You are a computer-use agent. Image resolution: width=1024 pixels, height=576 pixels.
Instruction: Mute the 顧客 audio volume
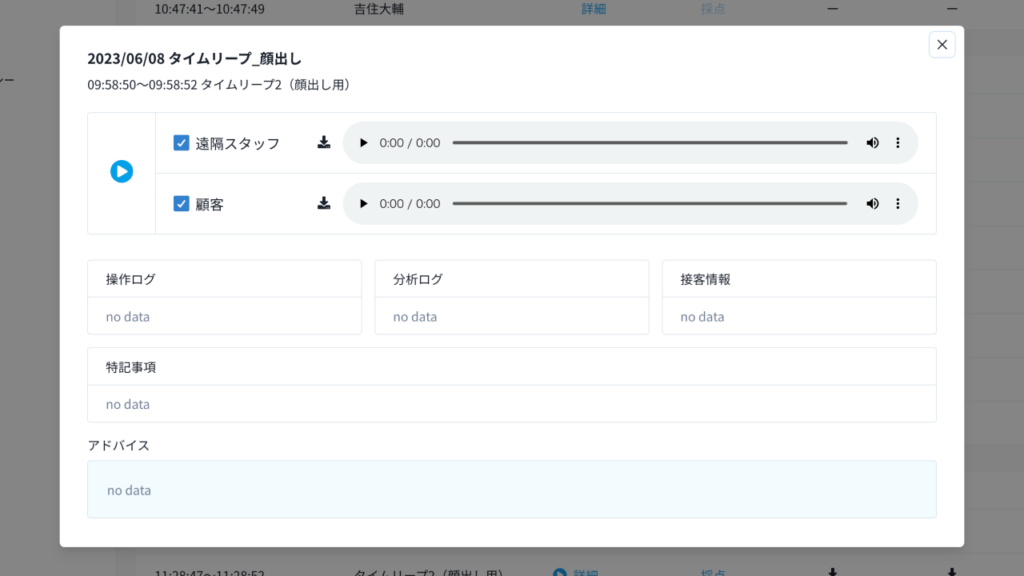(x=872, y=204)
